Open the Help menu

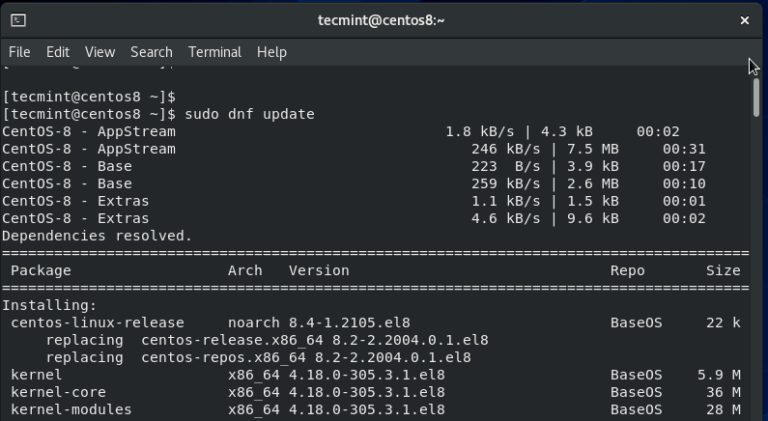pyautogui.click(x=272, y=52)
